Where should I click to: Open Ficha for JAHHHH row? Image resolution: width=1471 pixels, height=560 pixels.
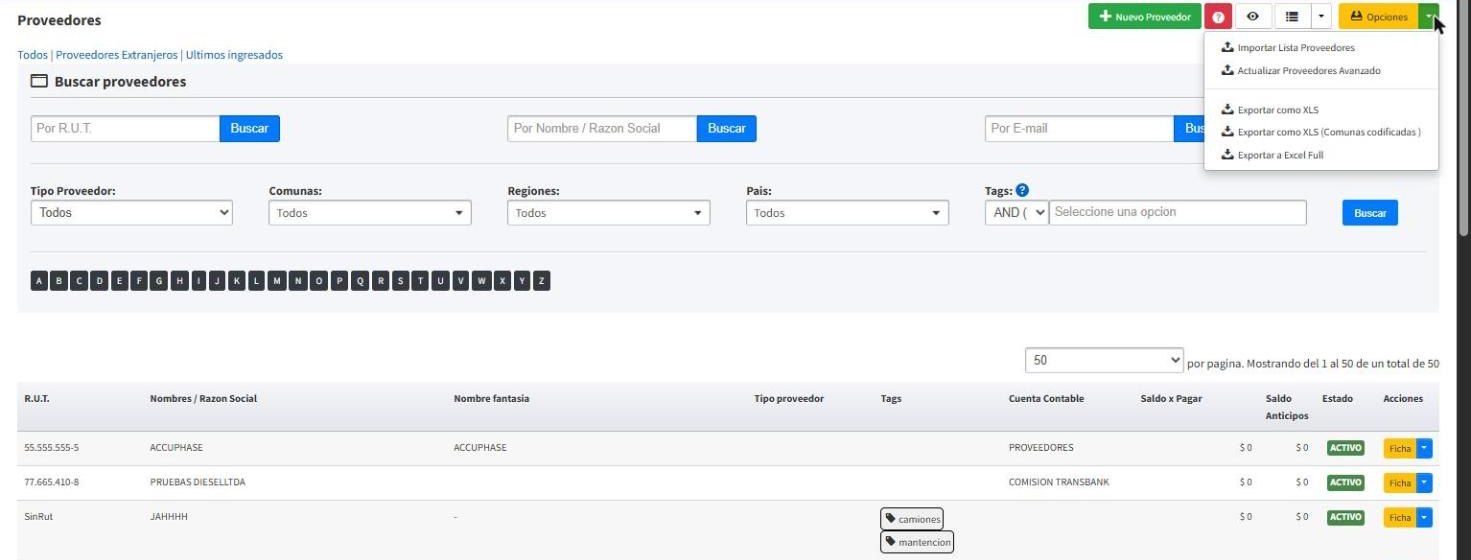pos(1400,518)
